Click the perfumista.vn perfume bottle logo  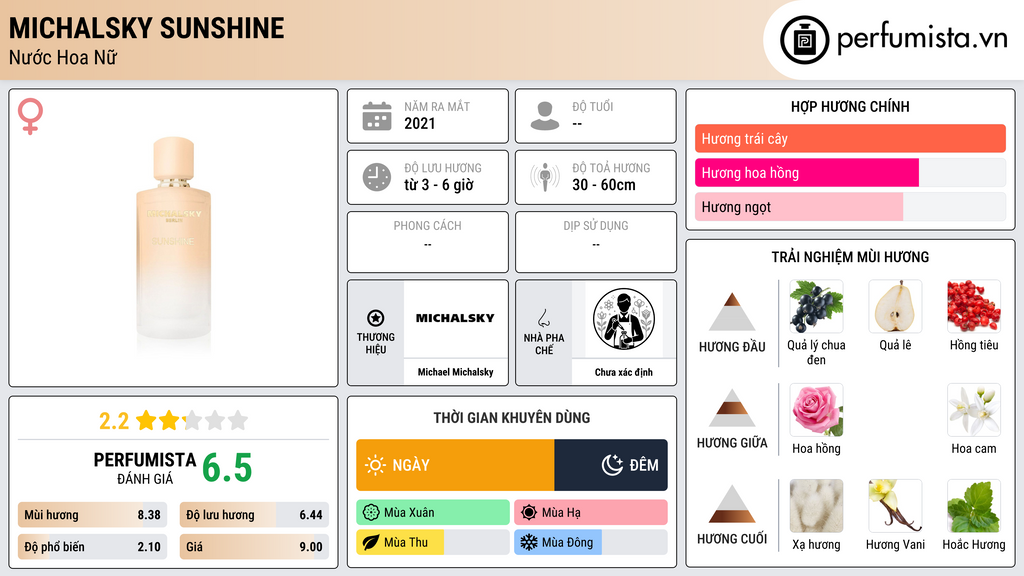(x=804, y=40)
